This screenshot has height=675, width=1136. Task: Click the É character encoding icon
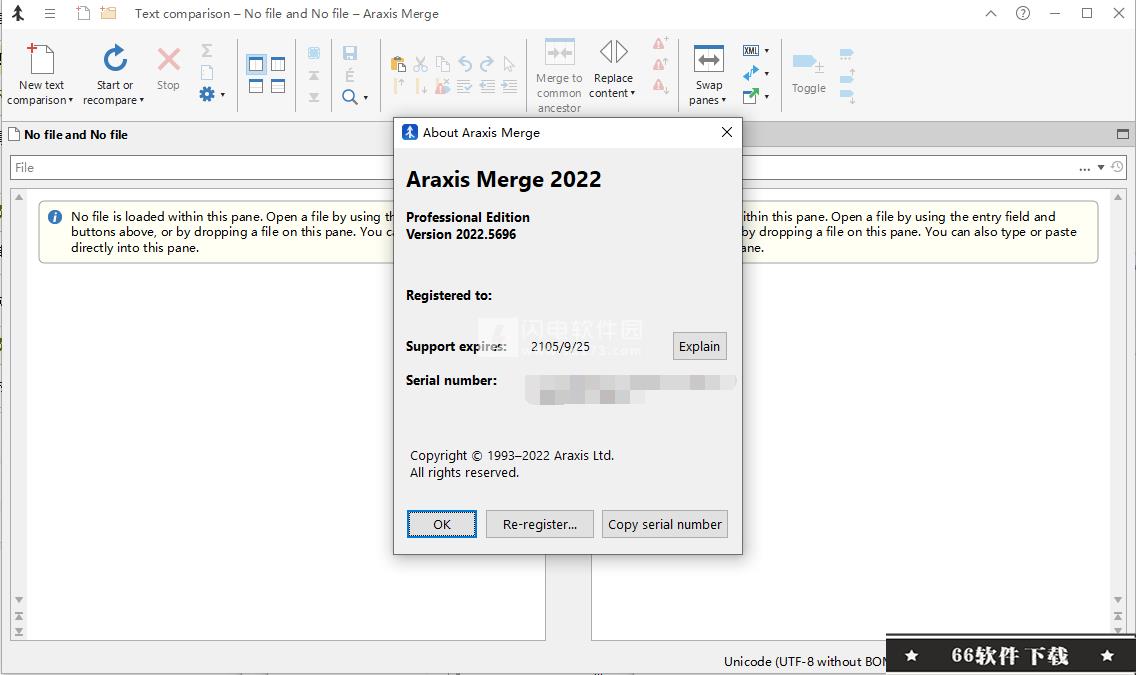click(x=350, y=75)
